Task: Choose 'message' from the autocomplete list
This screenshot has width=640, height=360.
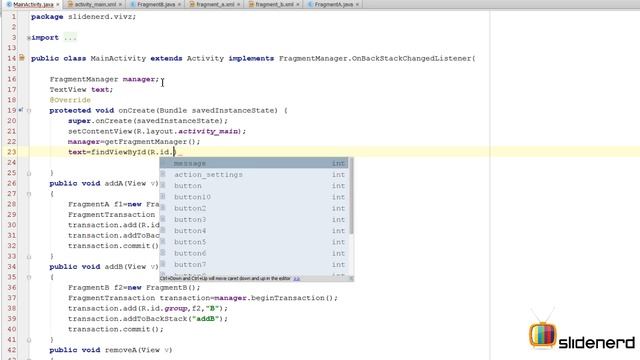Action: pyautogui.click(x=254, y=163)
